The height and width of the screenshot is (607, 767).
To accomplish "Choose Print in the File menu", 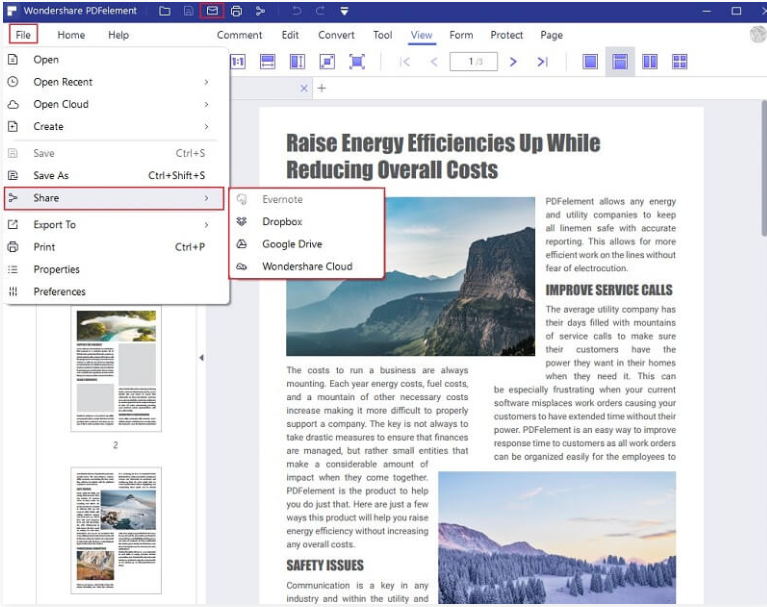I will click(x=115, y=247).
